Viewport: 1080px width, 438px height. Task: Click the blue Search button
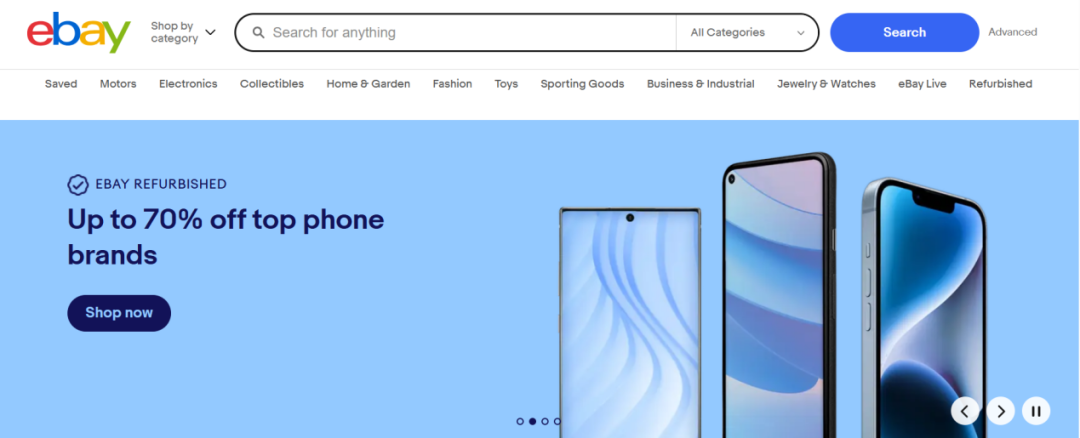coord(904,32)
